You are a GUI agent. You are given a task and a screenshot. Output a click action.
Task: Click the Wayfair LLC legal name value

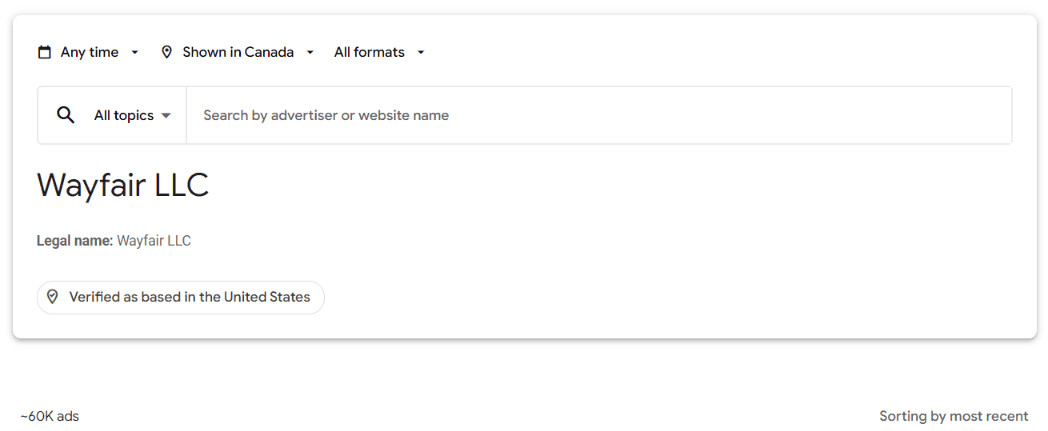(154, 241)
